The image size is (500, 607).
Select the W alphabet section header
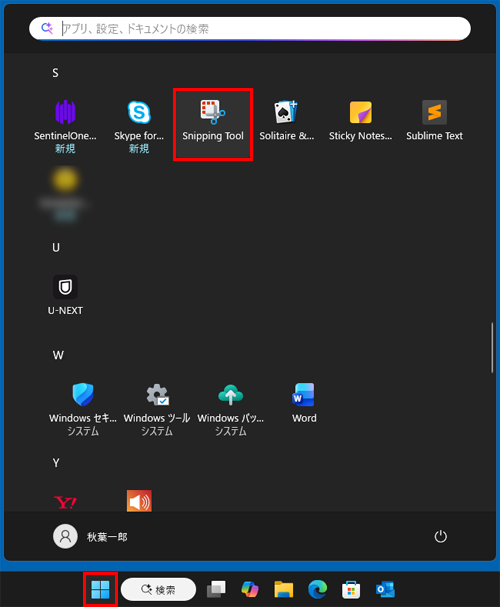coord(58,355)
